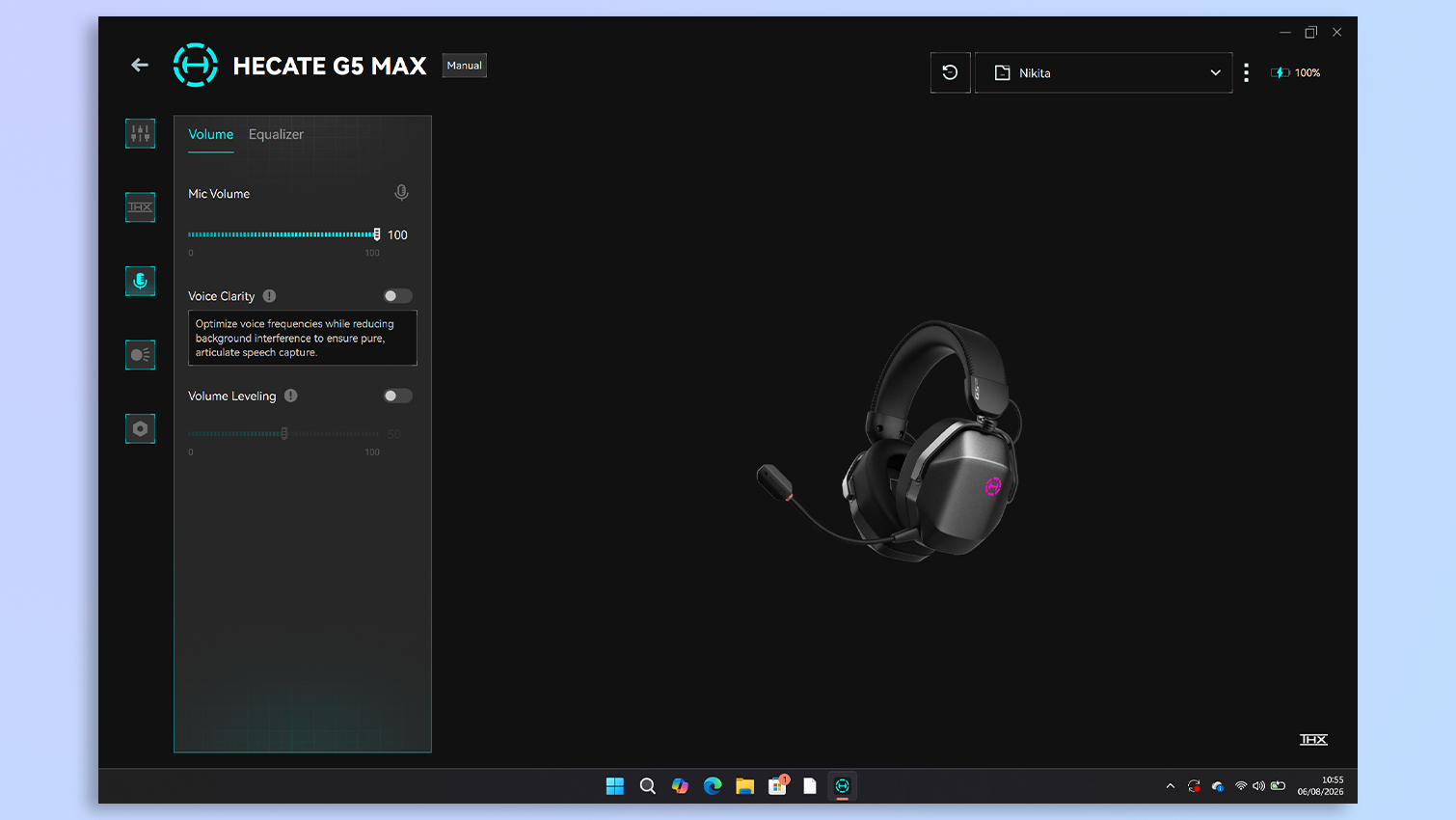Open the system battery tray icon
This screenshot has height=820, width=1456.
(x=1278, y=786)
